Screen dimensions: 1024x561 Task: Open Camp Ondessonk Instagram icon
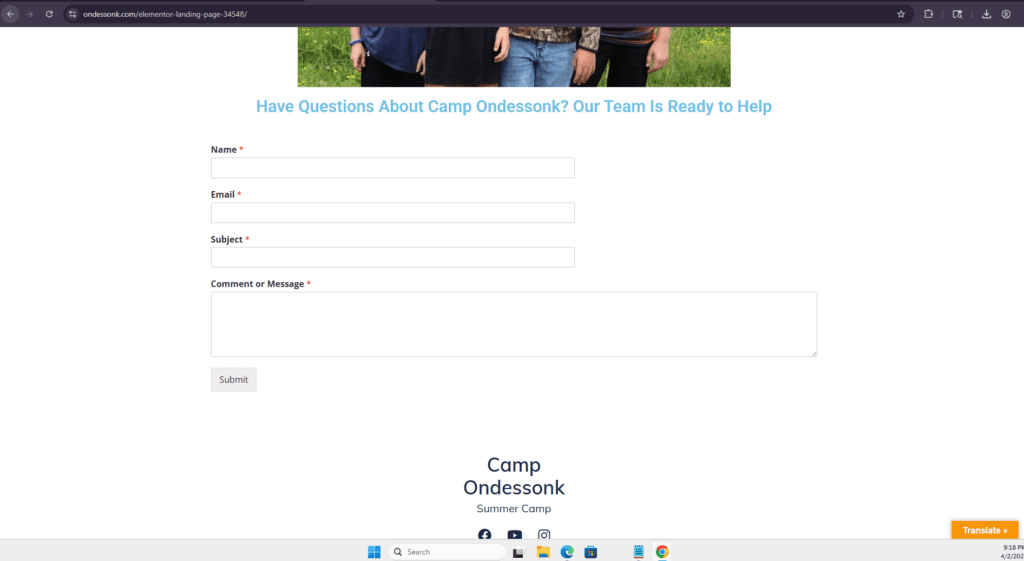click(544, 535)
